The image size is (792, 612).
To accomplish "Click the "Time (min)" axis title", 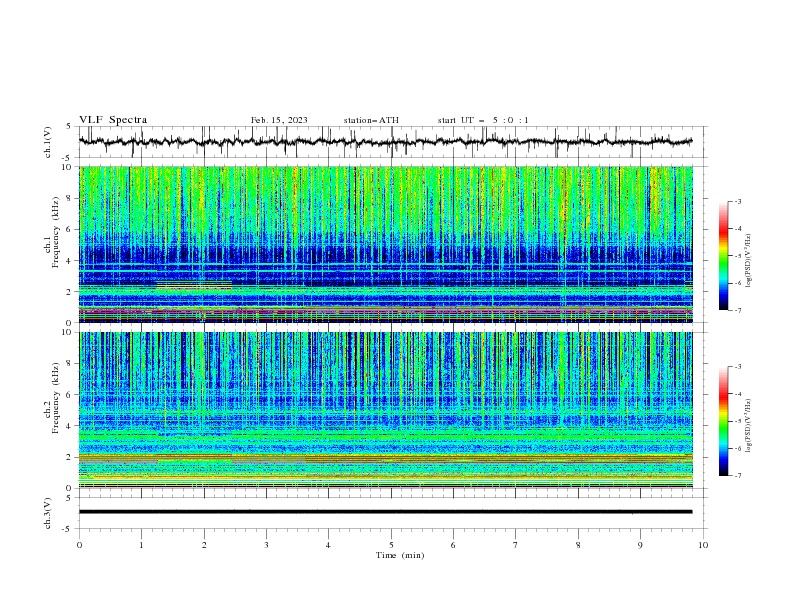I will [x=400, y=555].
